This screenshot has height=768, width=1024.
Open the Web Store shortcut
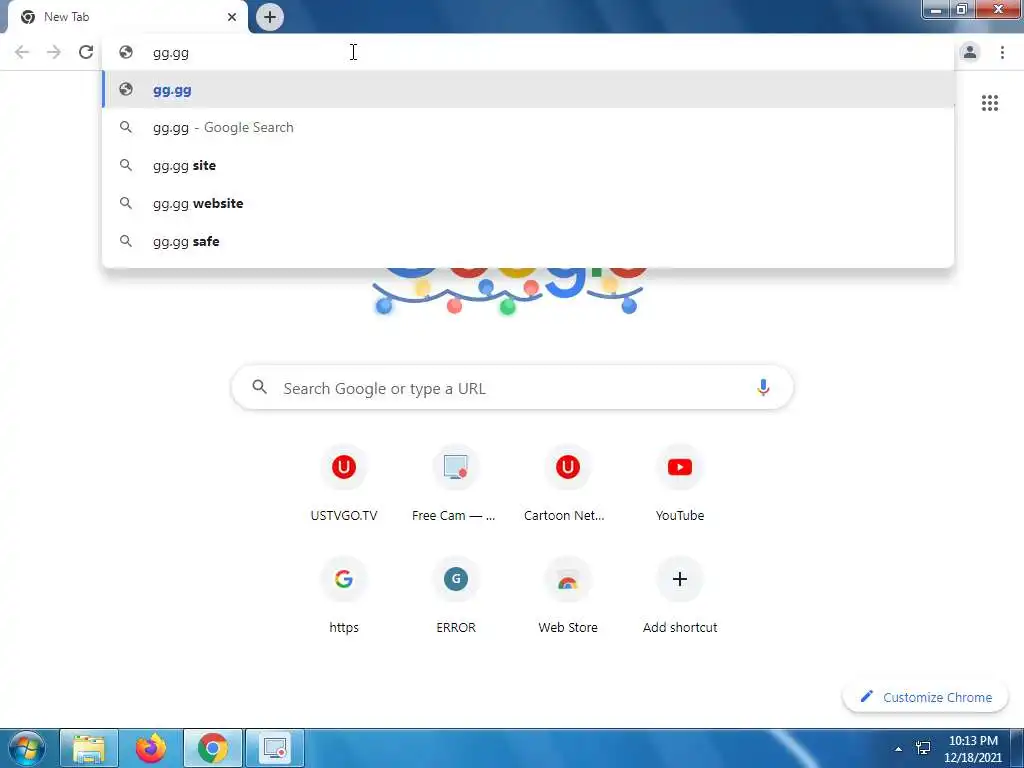567,596
